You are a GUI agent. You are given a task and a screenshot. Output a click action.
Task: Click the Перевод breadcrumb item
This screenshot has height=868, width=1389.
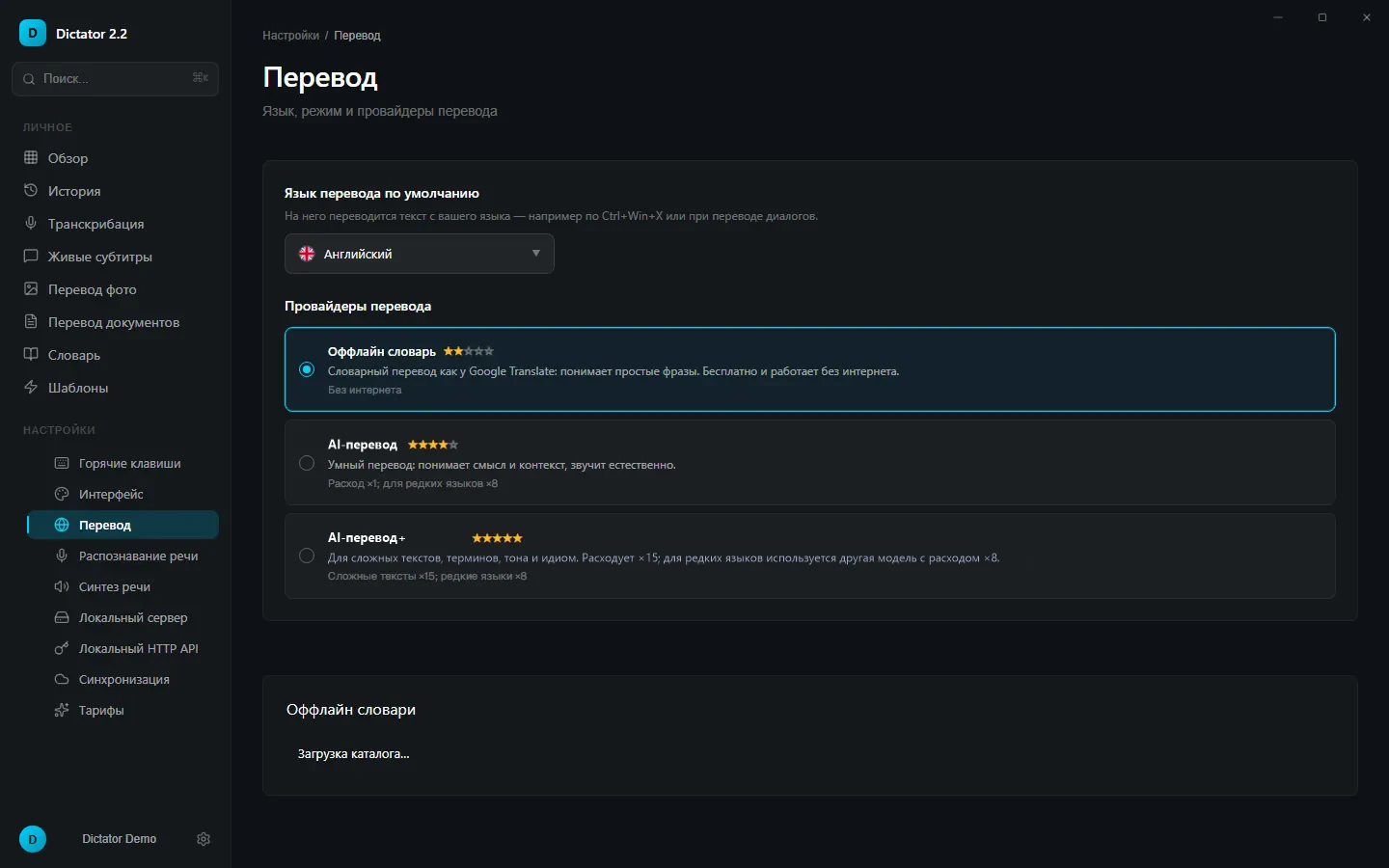(357, 36)
